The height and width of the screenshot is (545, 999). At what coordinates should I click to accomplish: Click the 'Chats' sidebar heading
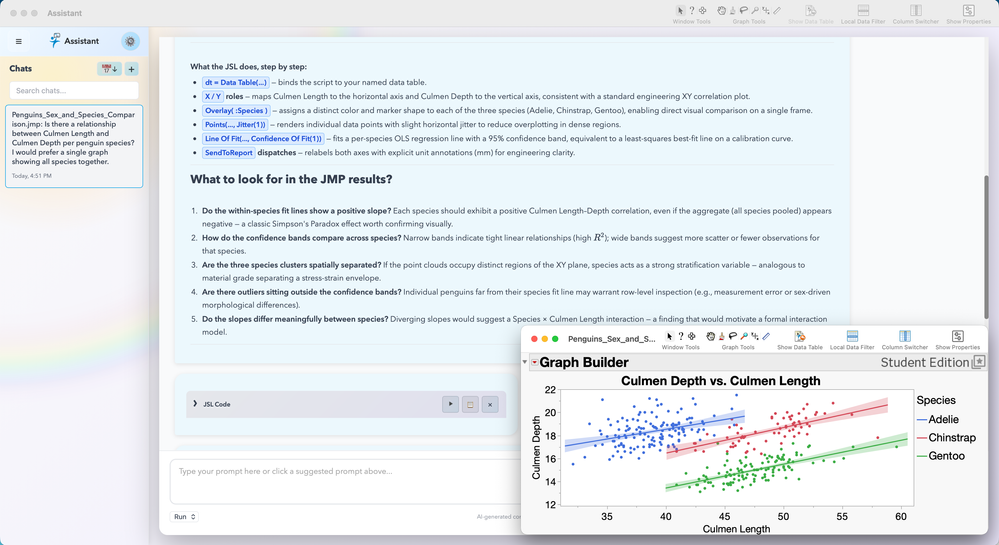click(x=20, y=68)
